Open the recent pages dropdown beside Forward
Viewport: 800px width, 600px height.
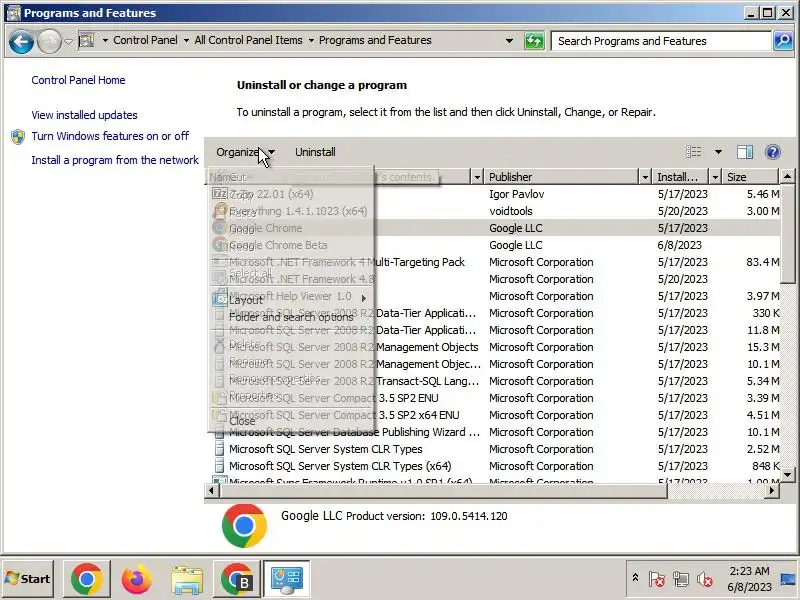[x=68, y=41]
